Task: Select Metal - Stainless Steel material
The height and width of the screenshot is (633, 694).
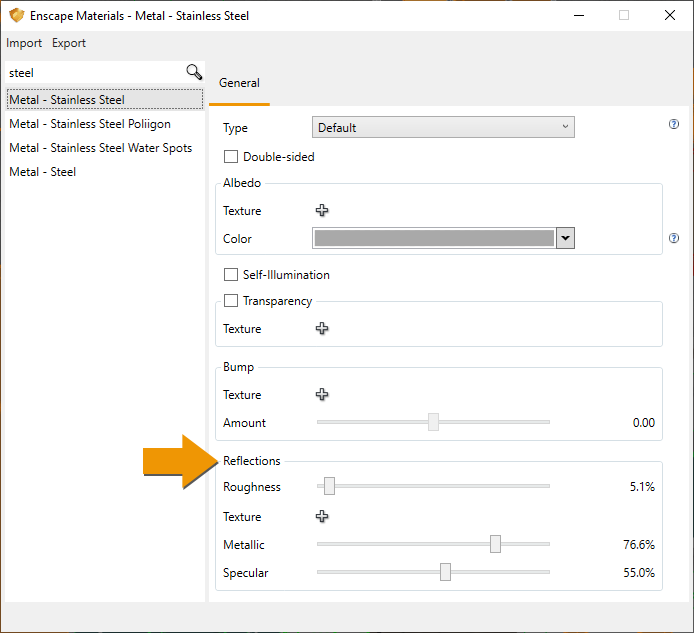Action: [x=105, y=100]
